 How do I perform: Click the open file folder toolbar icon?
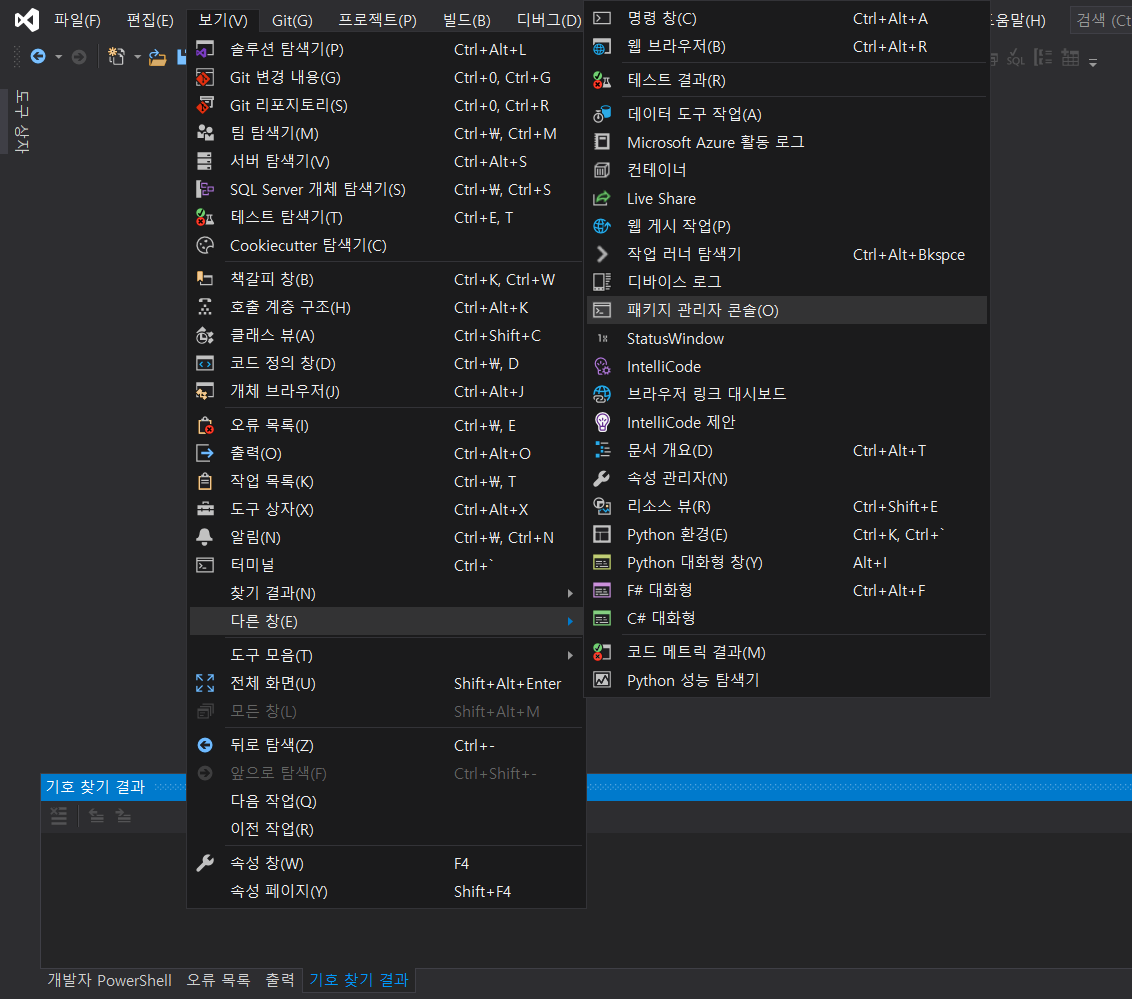(x=157, y=57)
